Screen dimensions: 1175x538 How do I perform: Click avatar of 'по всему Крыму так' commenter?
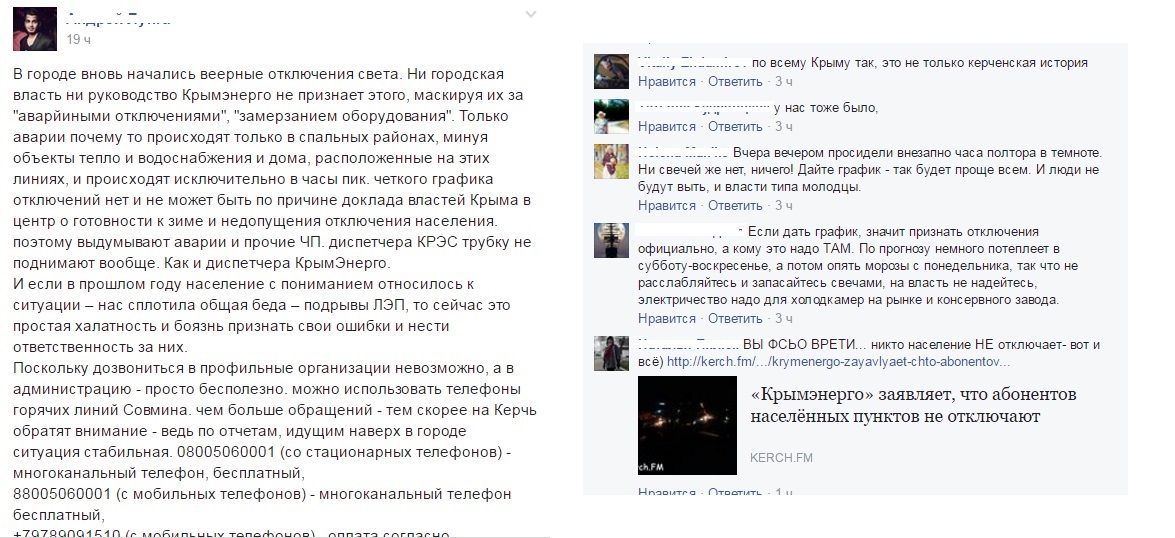[611, 71]
